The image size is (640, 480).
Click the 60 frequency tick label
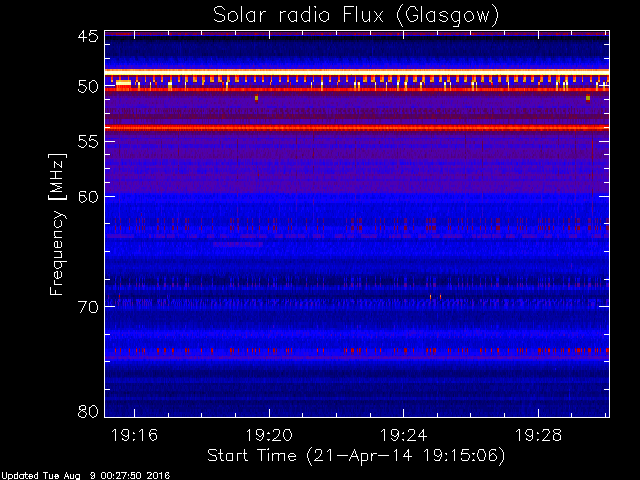pyautogui.click(x=88, y=197)
